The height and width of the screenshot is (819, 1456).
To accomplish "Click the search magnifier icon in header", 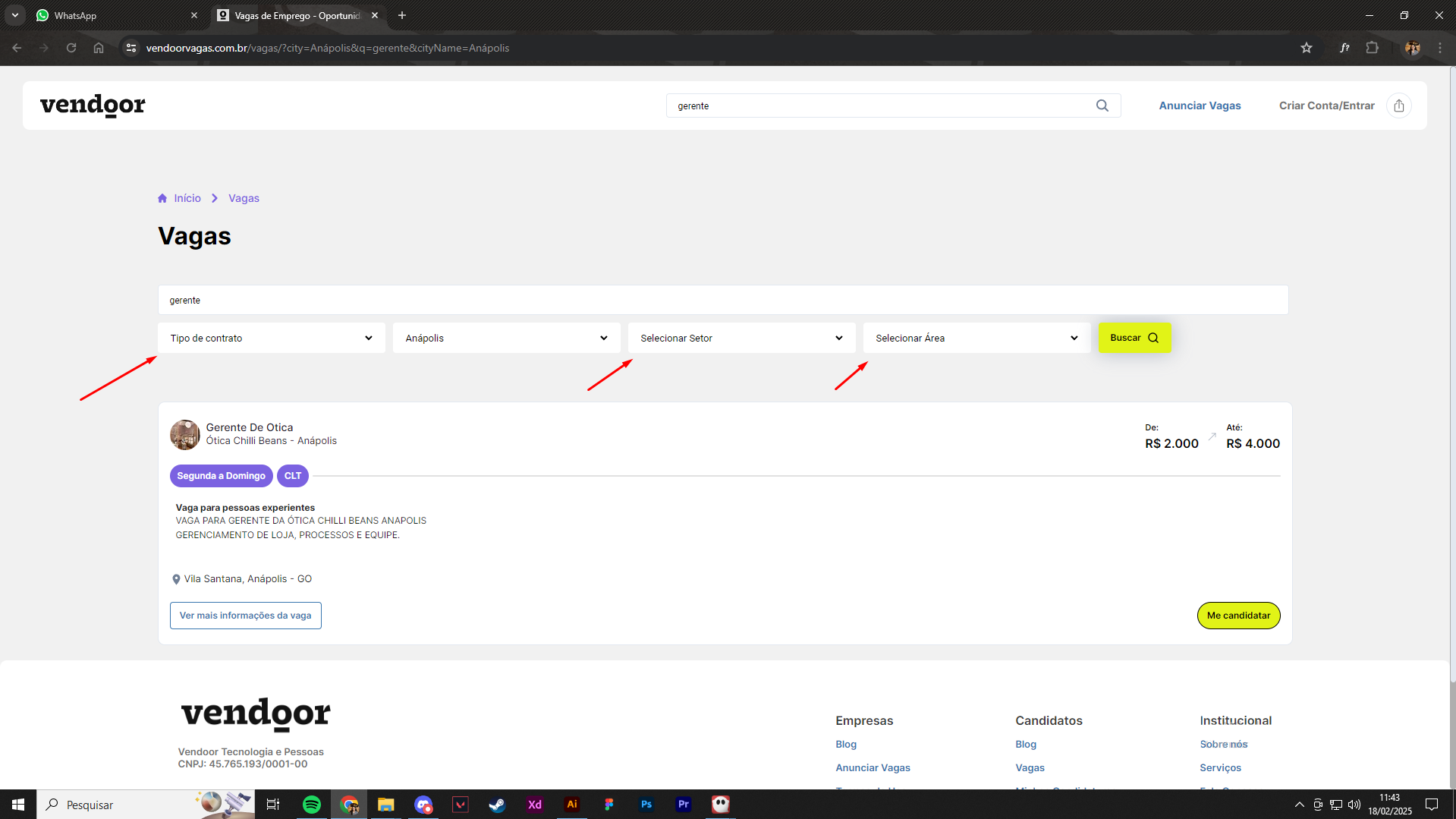I will click(1102, 106).
